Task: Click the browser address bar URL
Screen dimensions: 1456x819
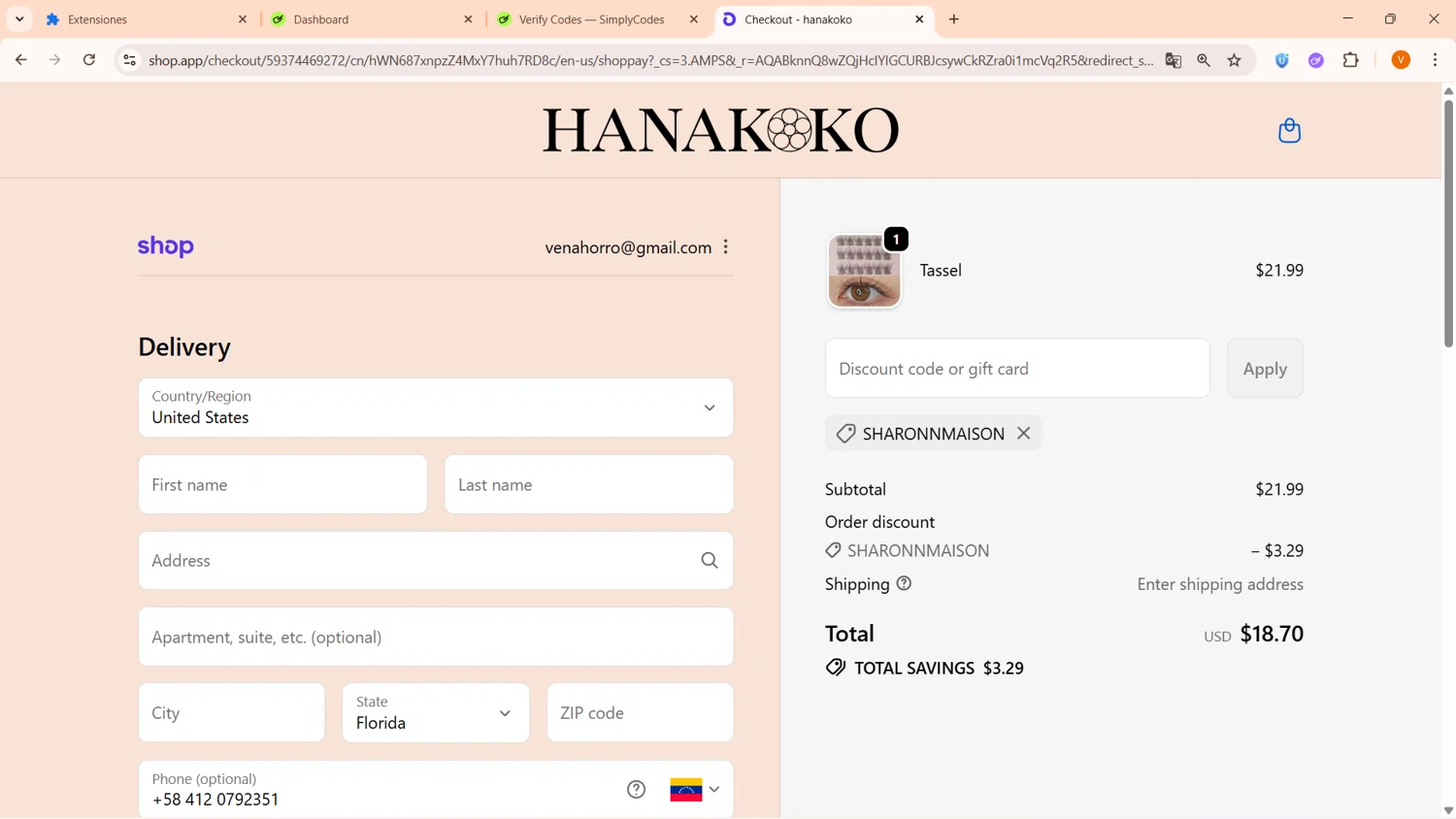Action: click(x=650, y=60)
